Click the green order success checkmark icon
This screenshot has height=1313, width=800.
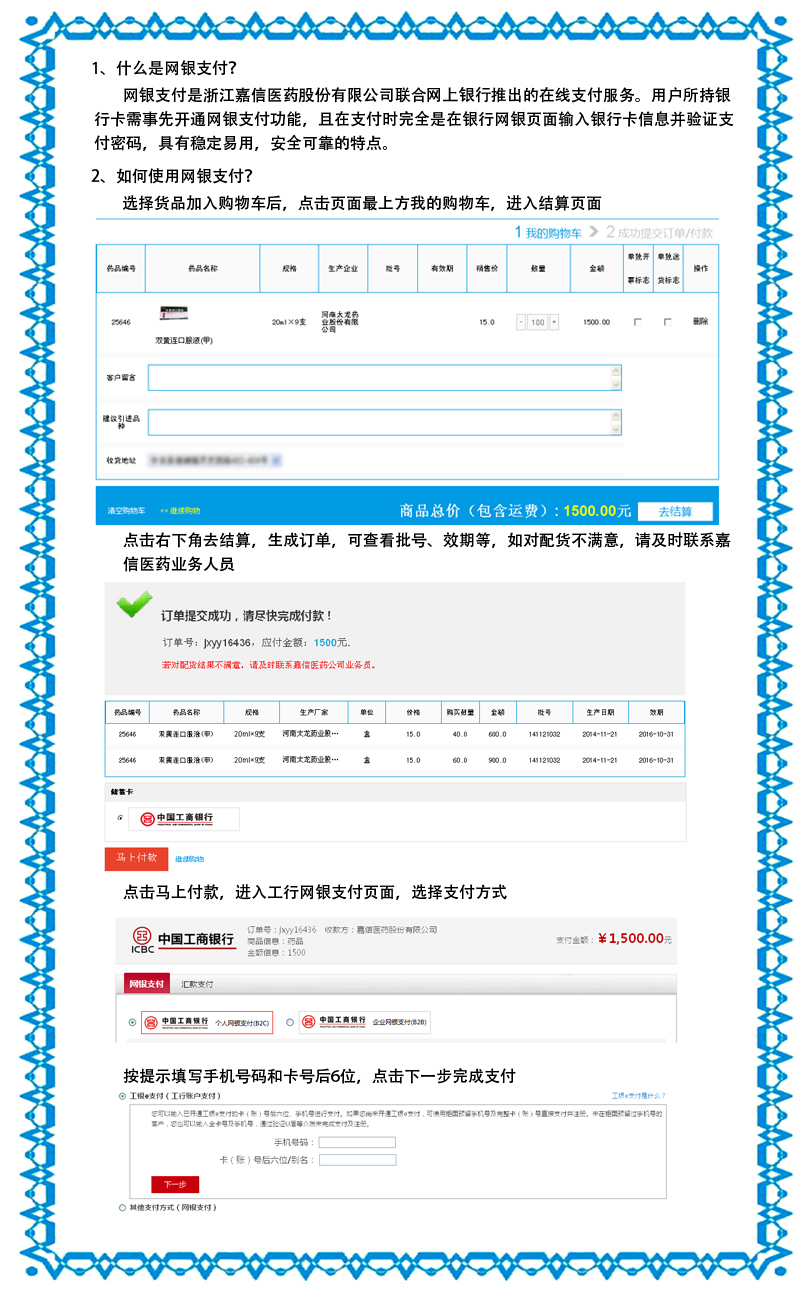135,604
